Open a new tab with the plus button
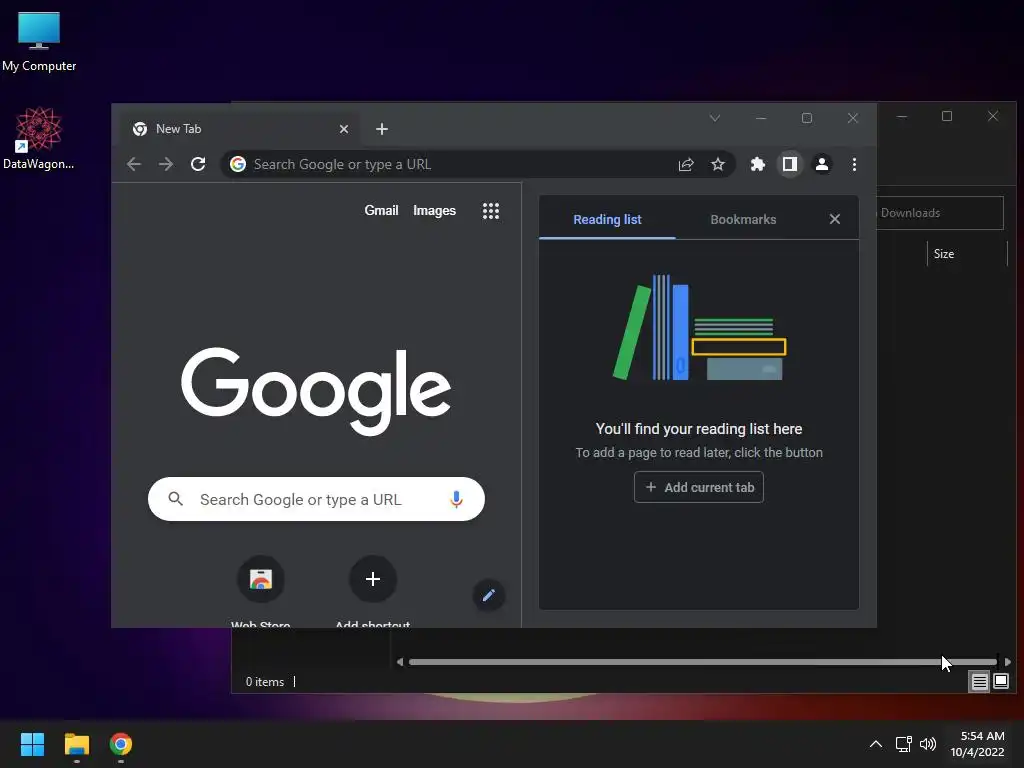Image resolution: width=1024 pixels, height=768 pixels. coord(382,129)
